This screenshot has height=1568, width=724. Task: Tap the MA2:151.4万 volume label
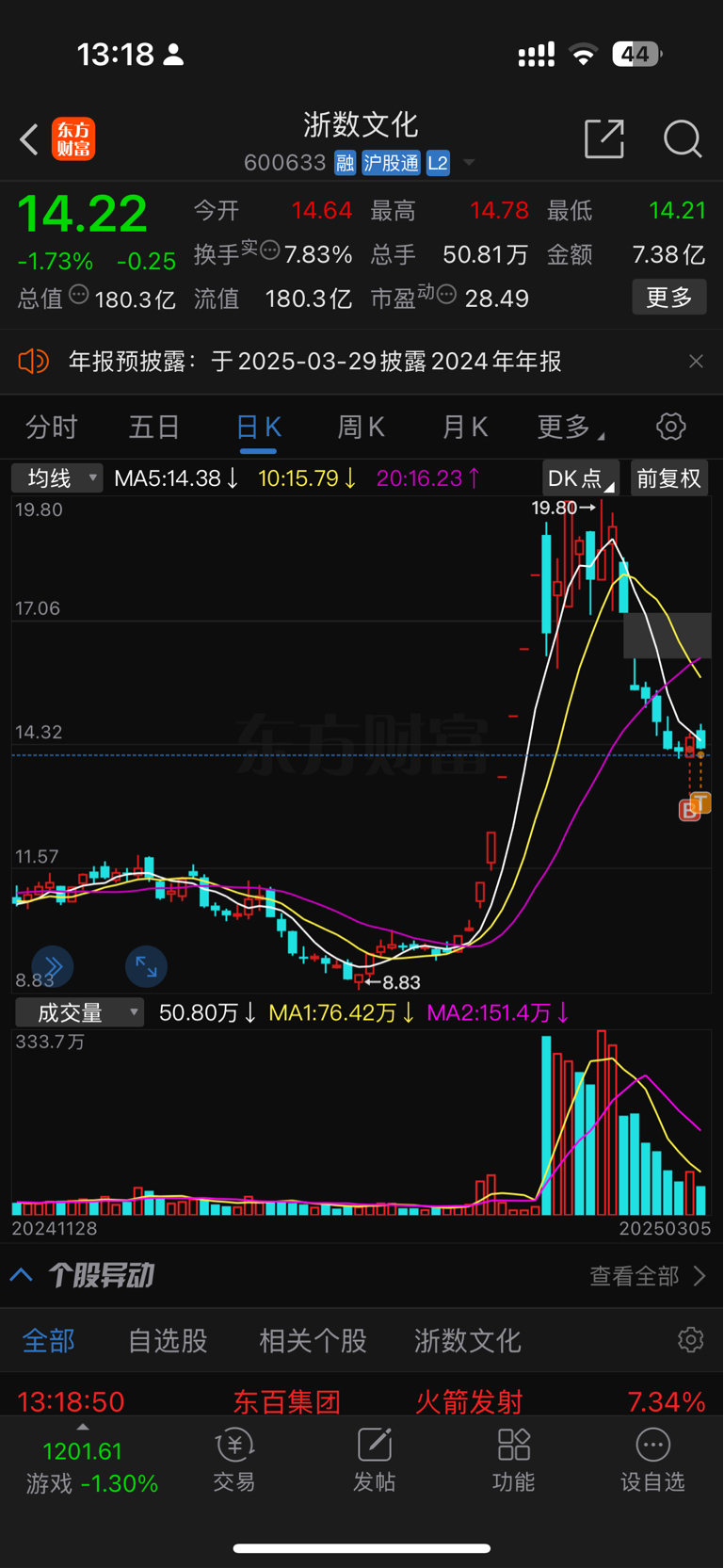pyautogui.click(x=498, y=1012)
